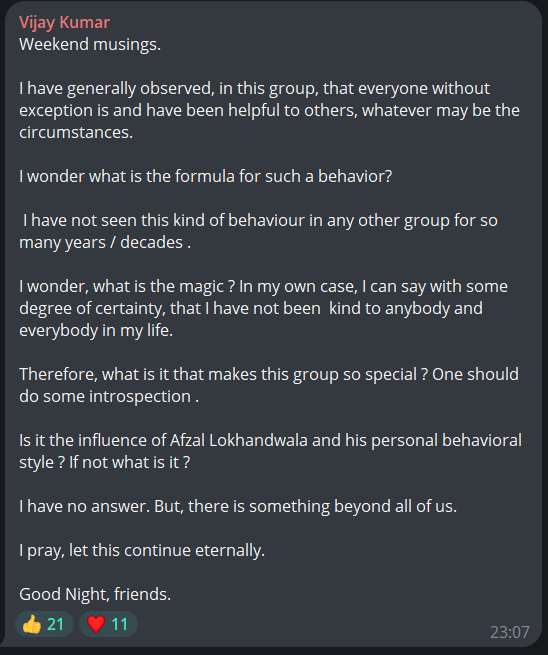Click the 'everybody in my life.' line
The width and height of the screenshot is (548, 655).
96,330
